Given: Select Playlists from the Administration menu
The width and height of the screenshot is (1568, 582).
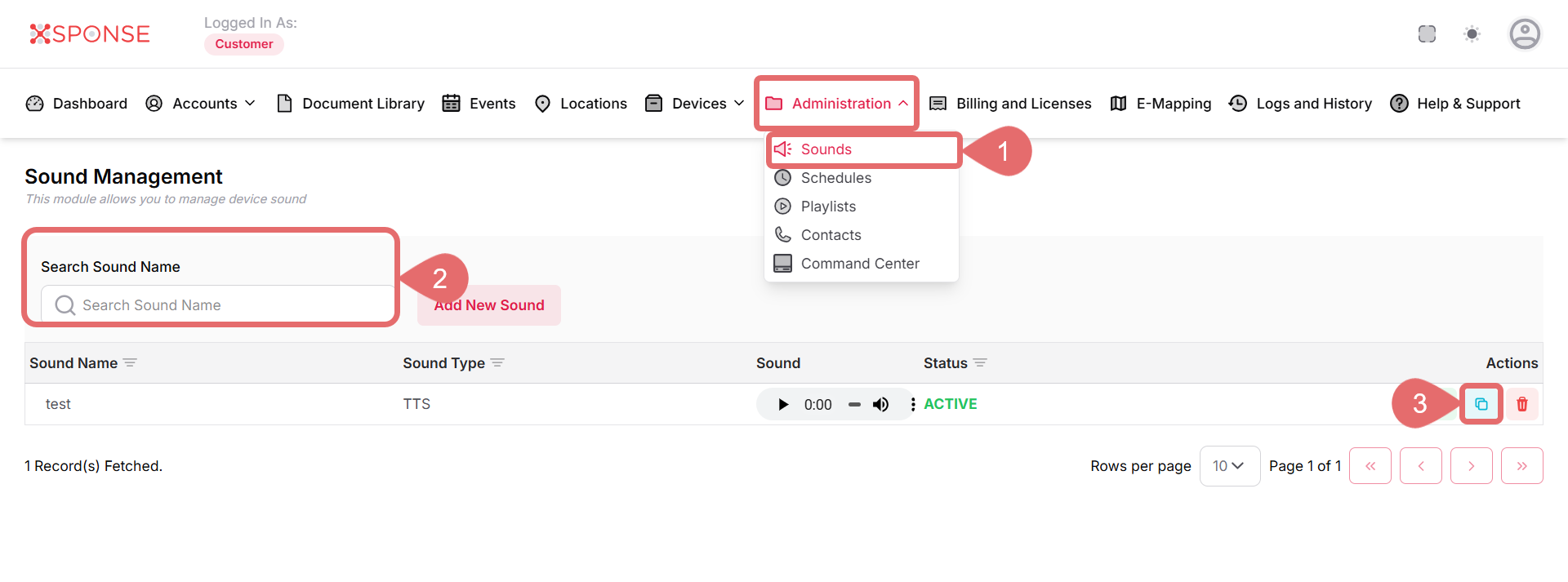Looking at the screenshot, I should click(828, 207).
